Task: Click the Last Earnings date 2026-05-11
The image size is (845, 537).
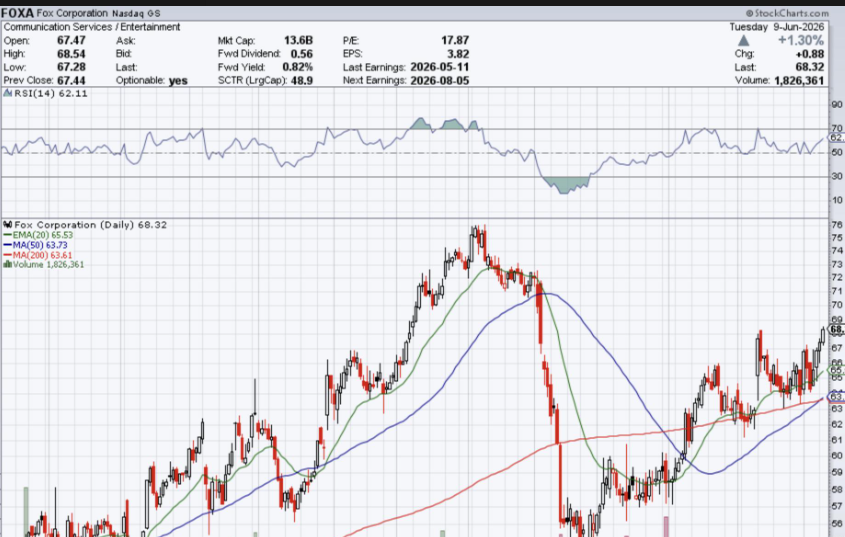Action: (x=439, y=67)
